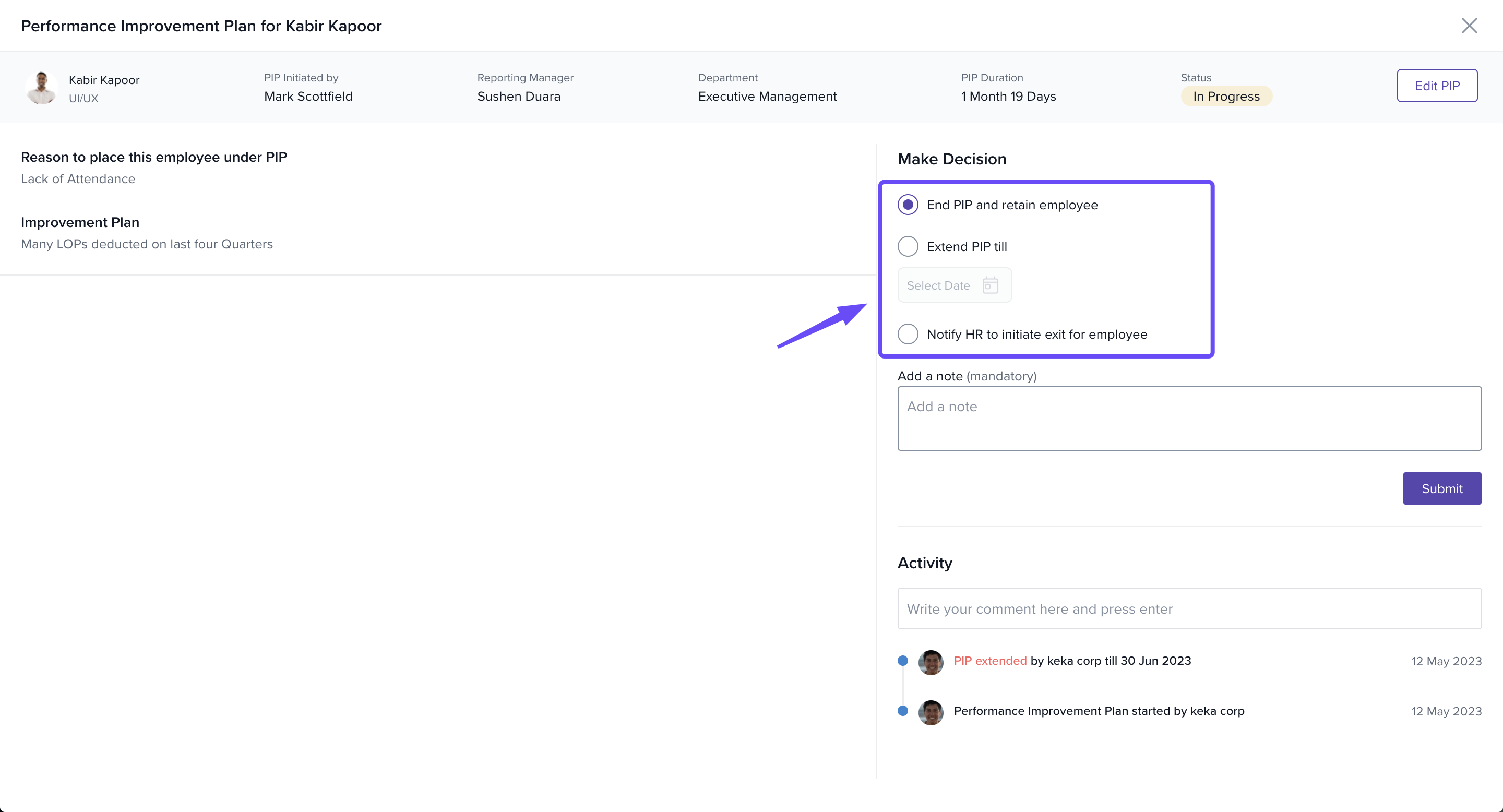Click Kabir Kapoor's profile photo
The image size is (1503, 812).
[x=41, y=88]
